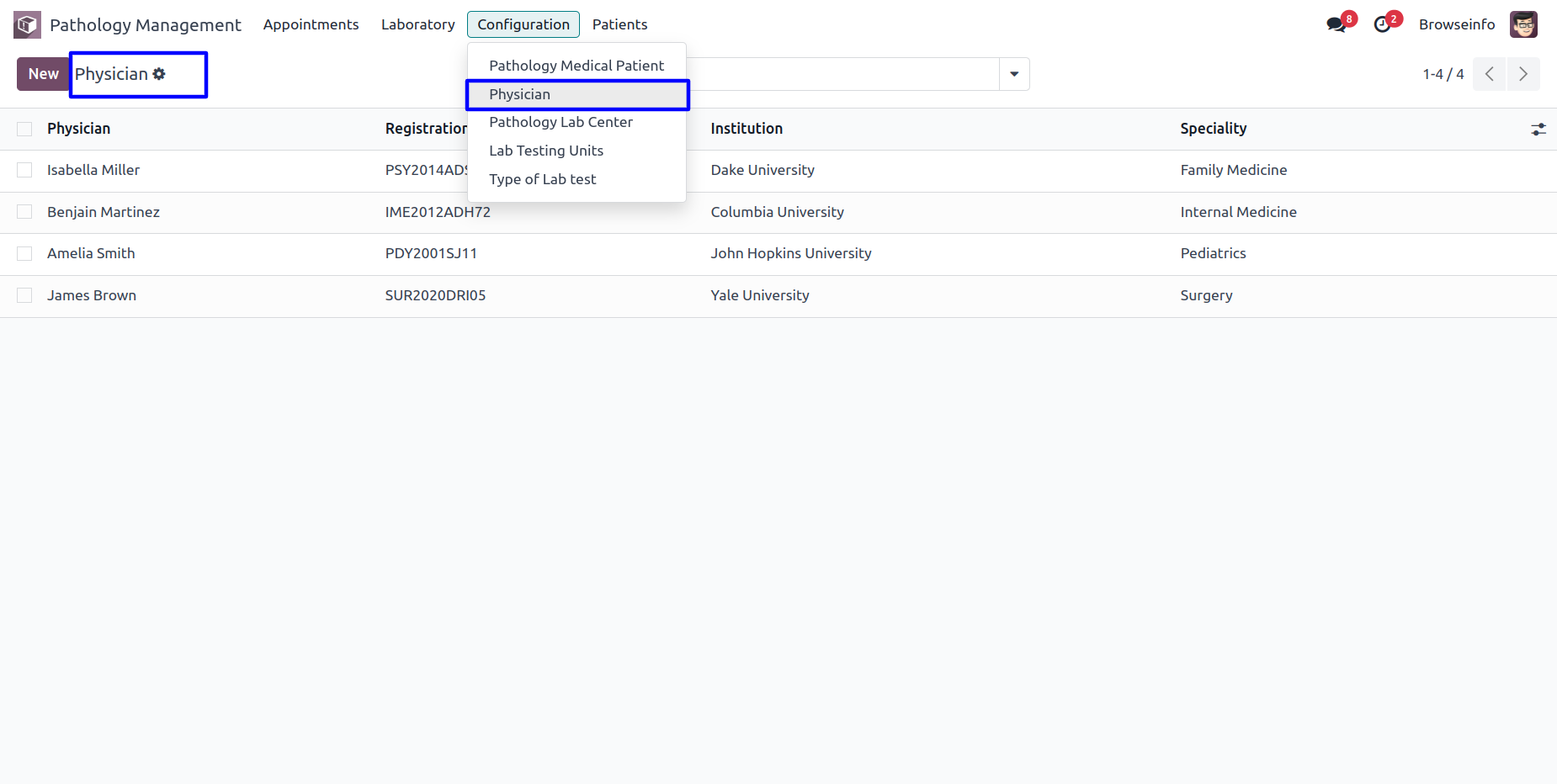Click the New button
The height and width of the screenshot is (784, 1557).
43,74
